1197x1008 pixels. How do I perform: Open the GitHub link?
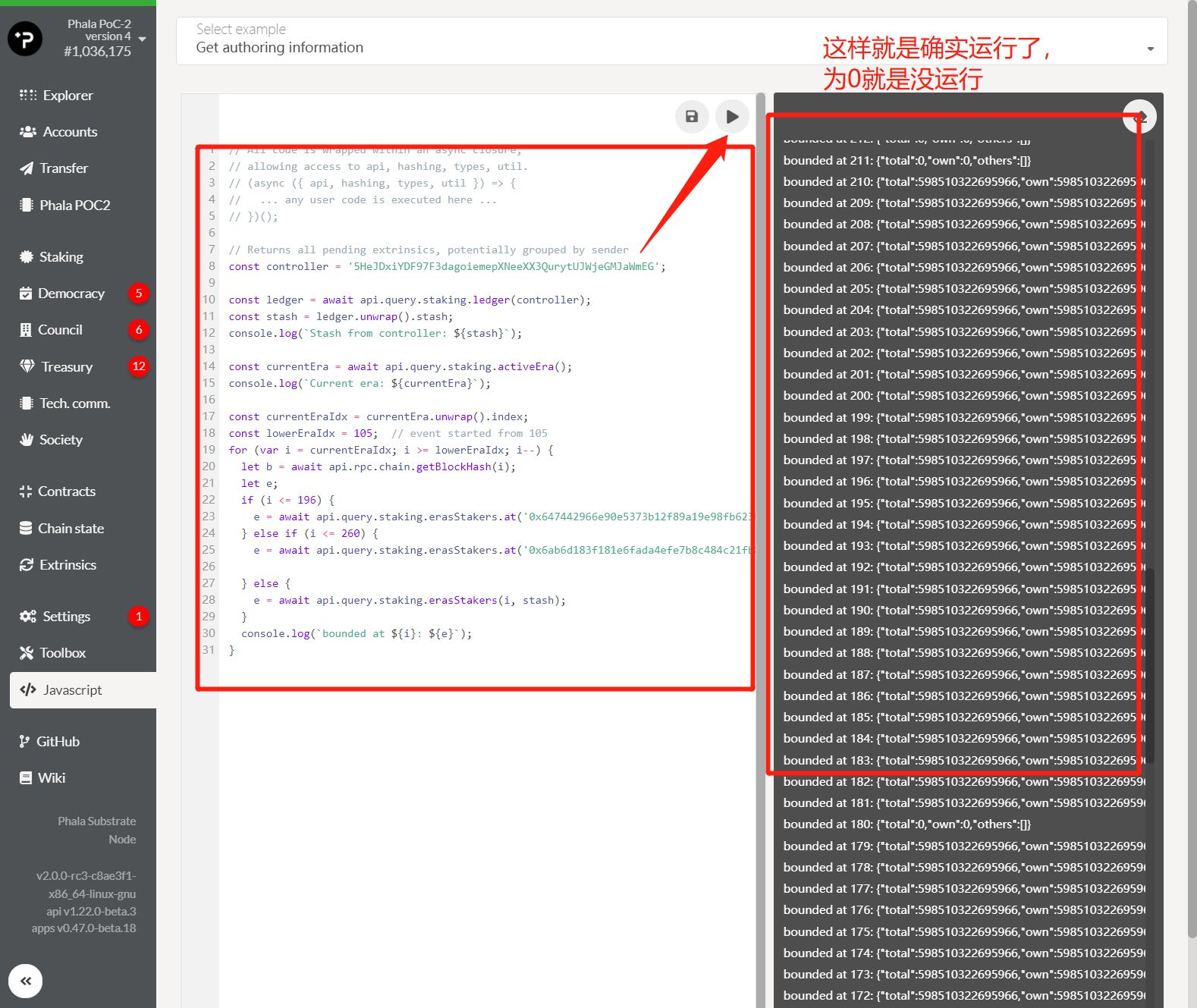click(58, 742)
